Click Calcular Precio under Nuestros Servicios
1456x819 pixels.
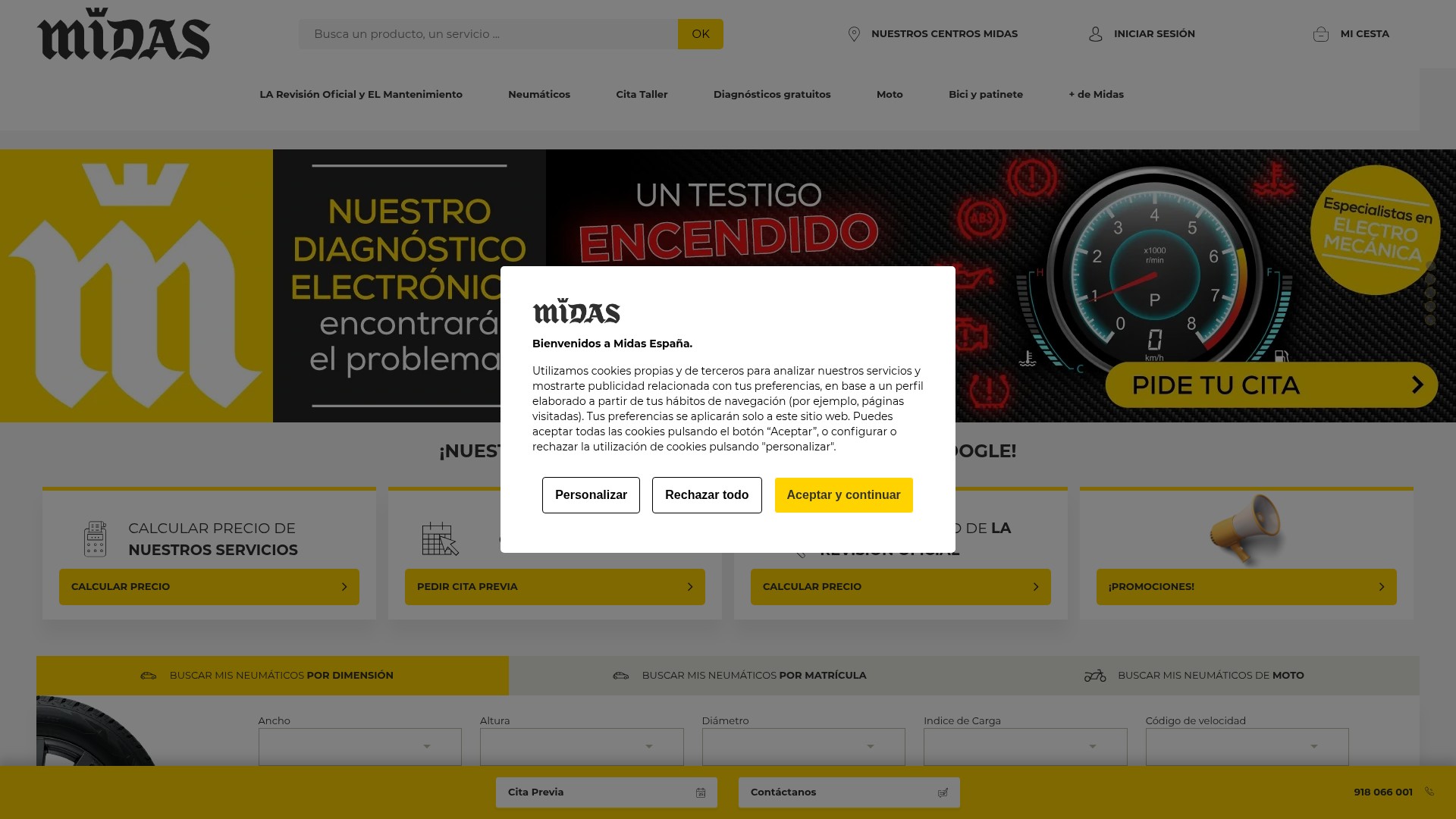pos(209,587)
